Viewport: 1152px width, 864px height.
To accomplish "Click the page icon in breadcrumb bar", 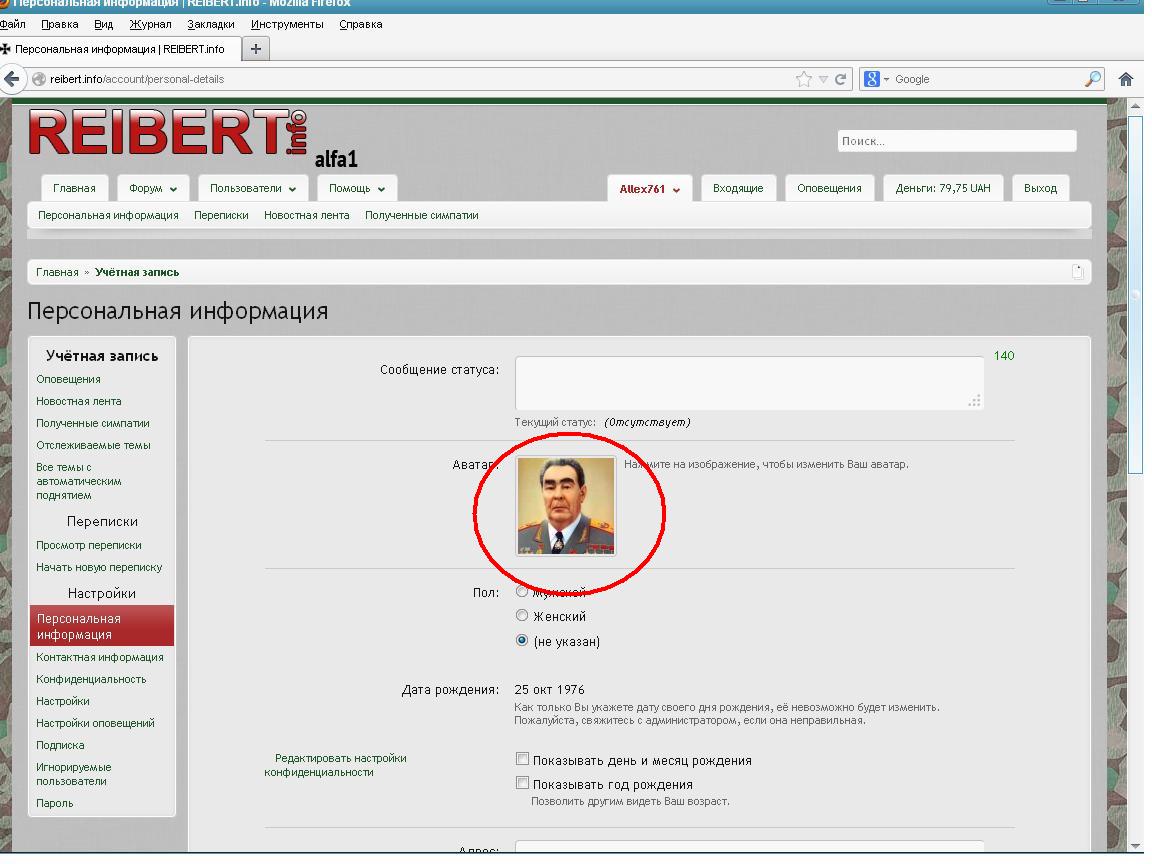I will [x=1077, y=272].
